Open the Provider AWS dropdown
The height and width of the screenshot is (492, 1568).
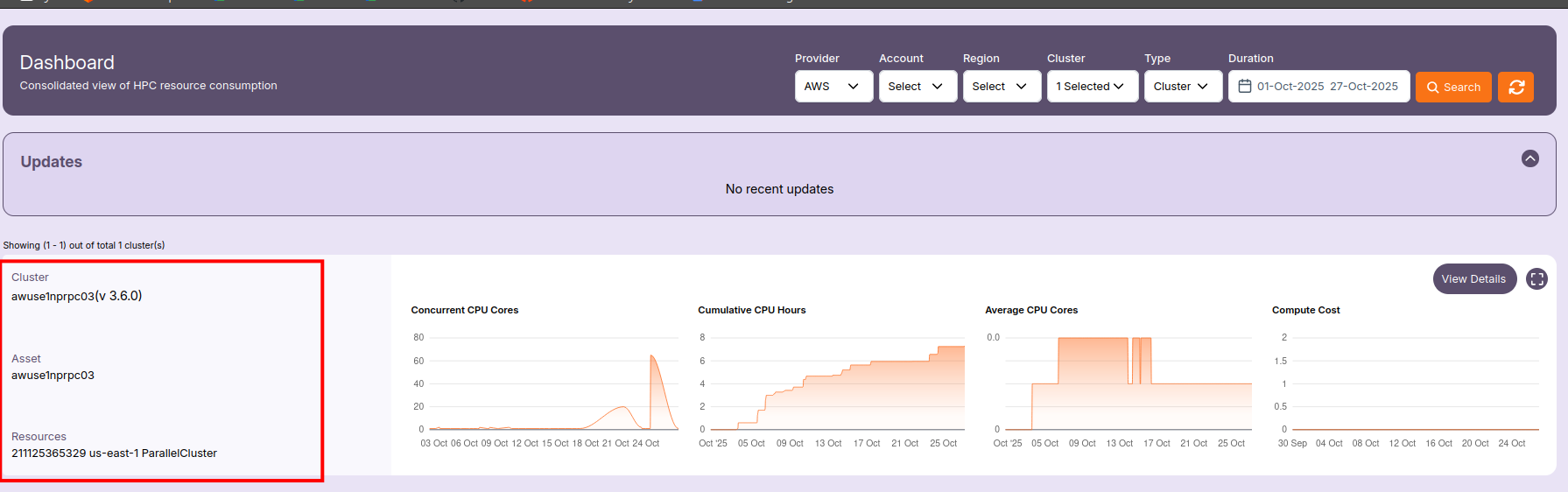coord(833,86)
